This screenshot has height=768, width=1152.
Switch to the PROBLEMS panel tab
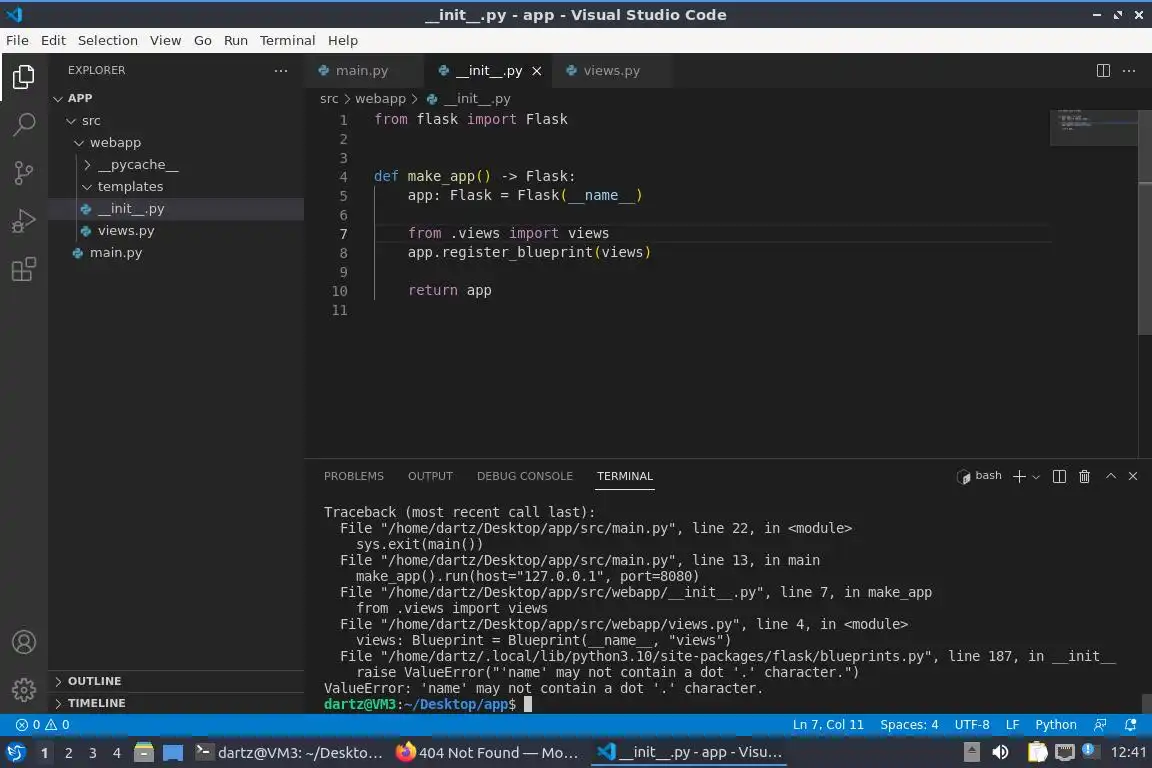353,476
